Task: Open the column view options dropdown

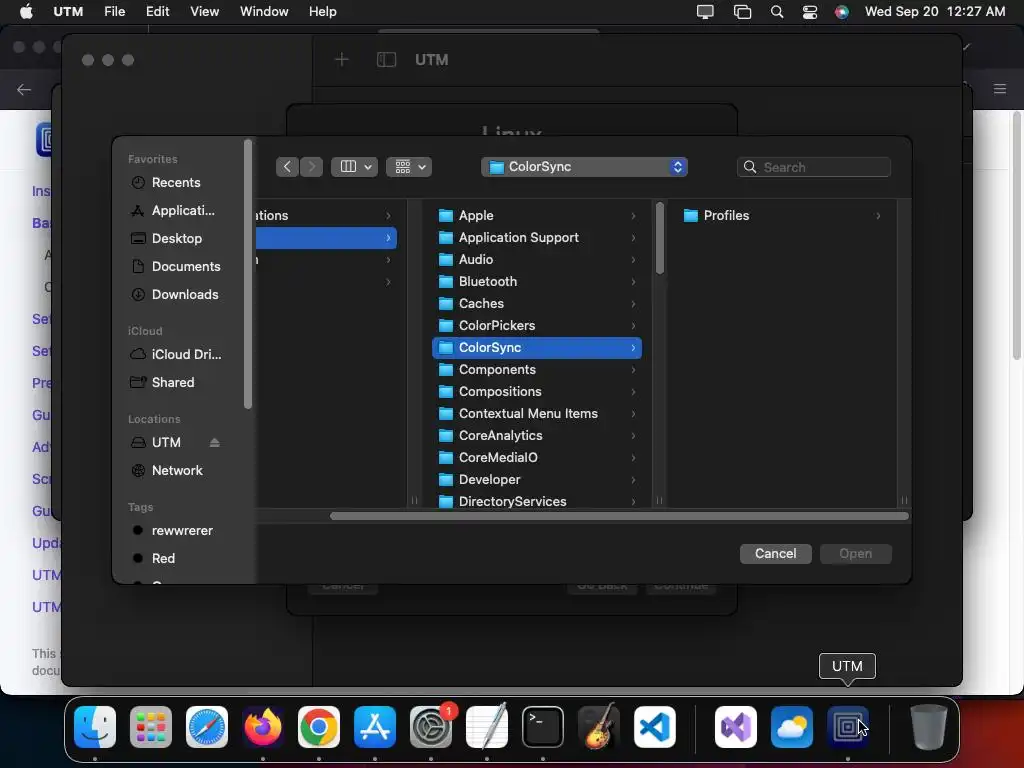Action: [355, 167]
